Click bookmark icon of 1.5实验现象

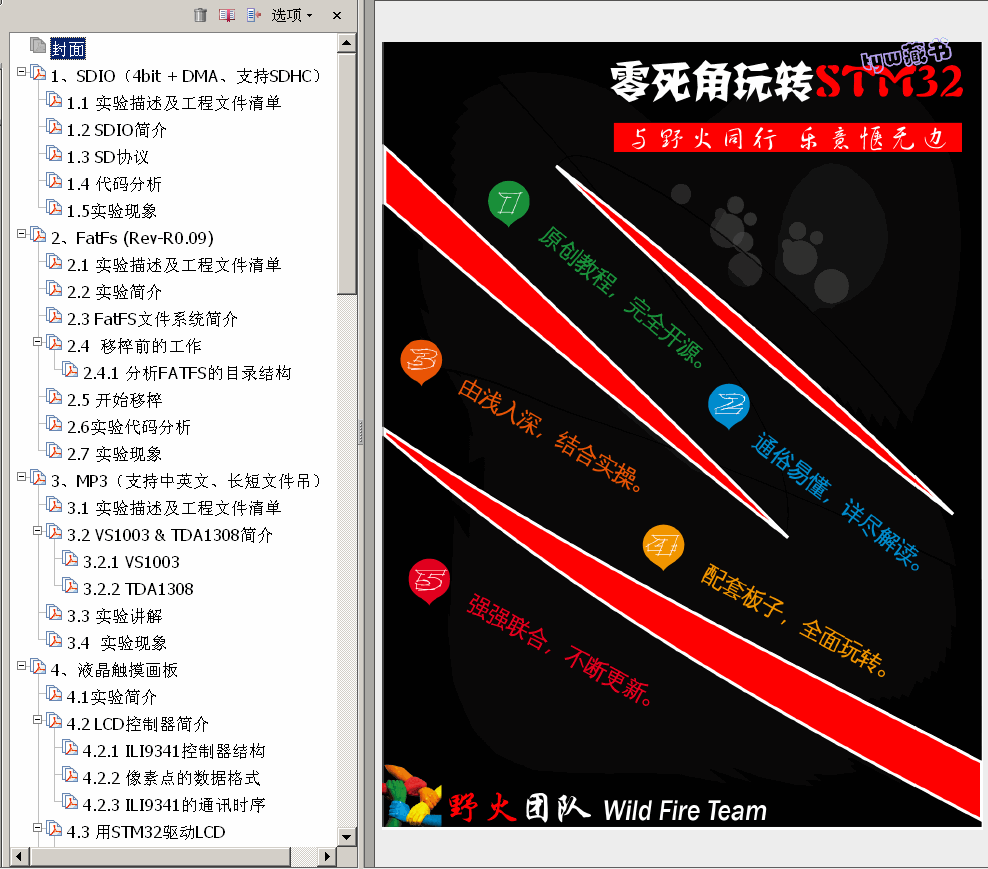pyautogui.click(x=55, y=208)
